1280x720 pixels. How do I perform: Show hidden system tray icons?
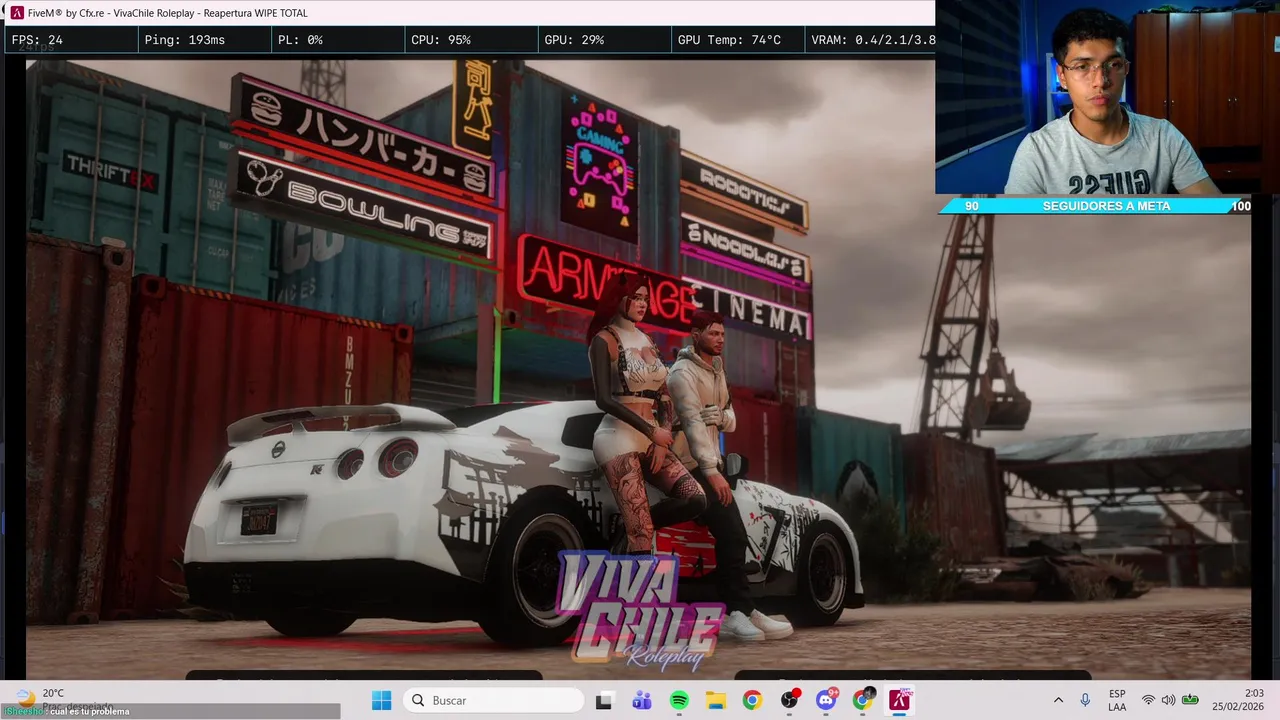pos(1058,701)
